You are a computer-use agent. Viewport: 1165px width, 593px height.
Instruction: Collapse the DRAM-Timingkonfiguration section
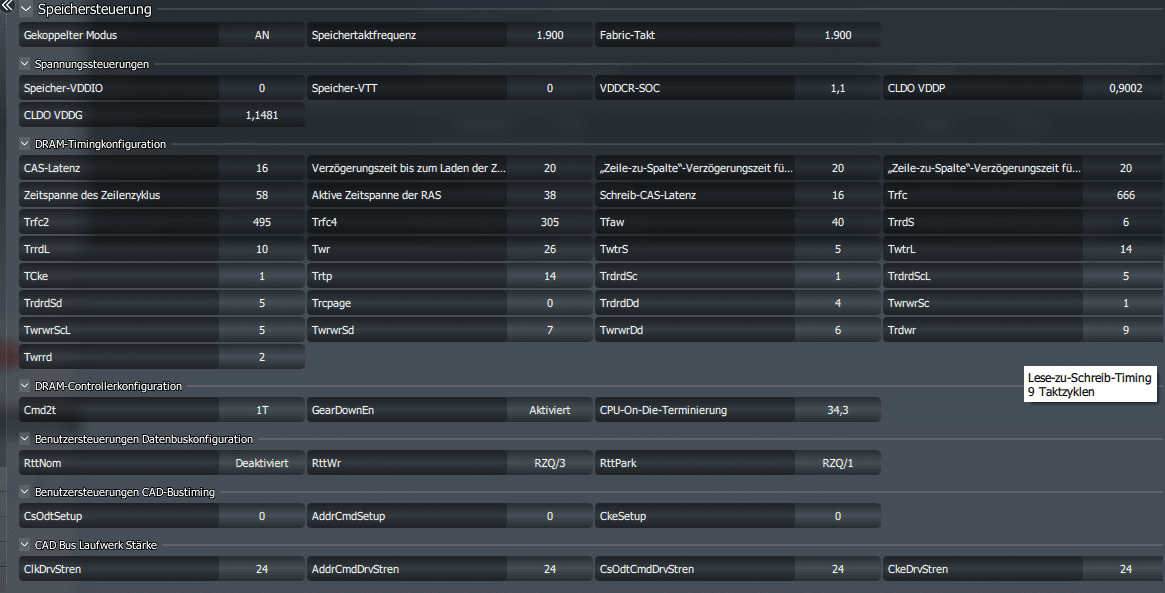click(x=26, y=144)
